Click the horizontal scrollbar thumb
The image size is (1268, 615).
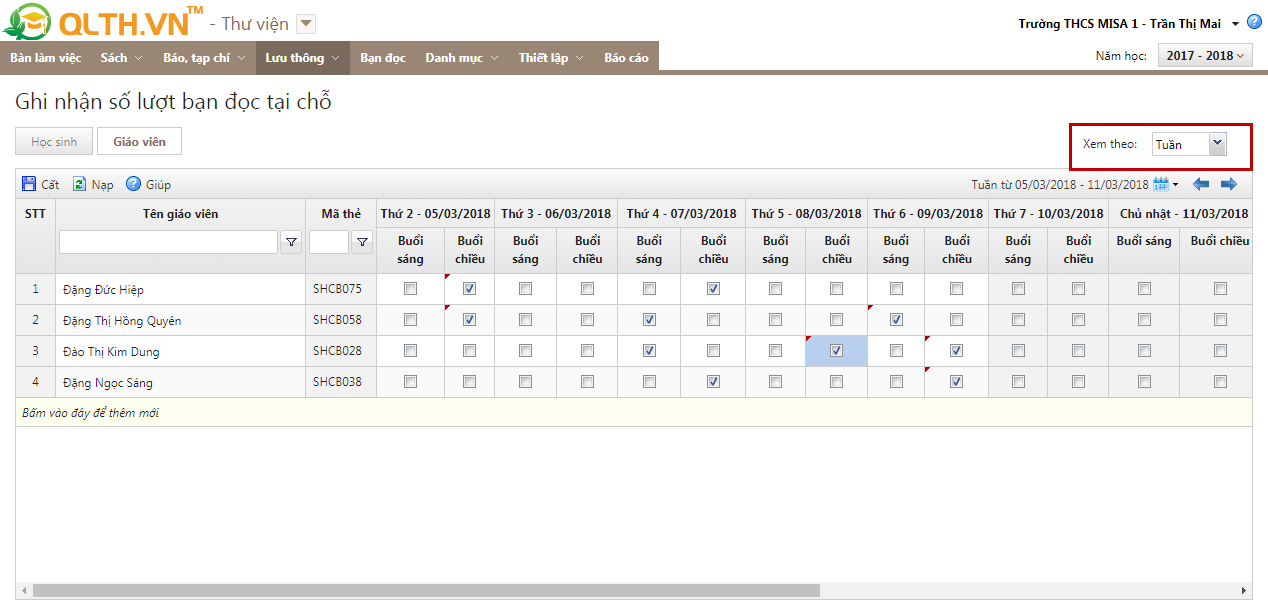tap(426, 591)
